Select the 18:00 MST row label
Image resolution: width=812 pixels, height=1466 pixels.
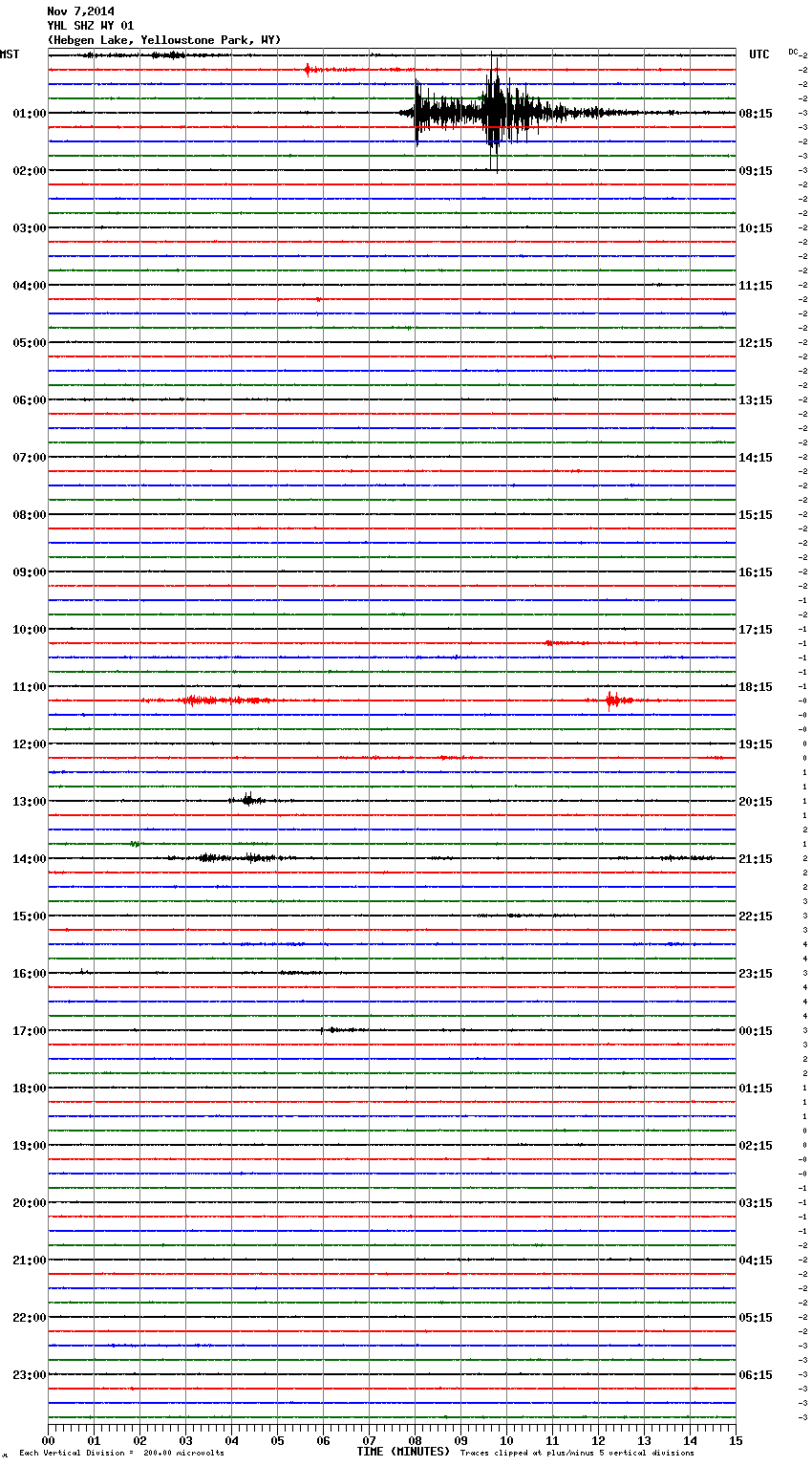[30, 1089]
